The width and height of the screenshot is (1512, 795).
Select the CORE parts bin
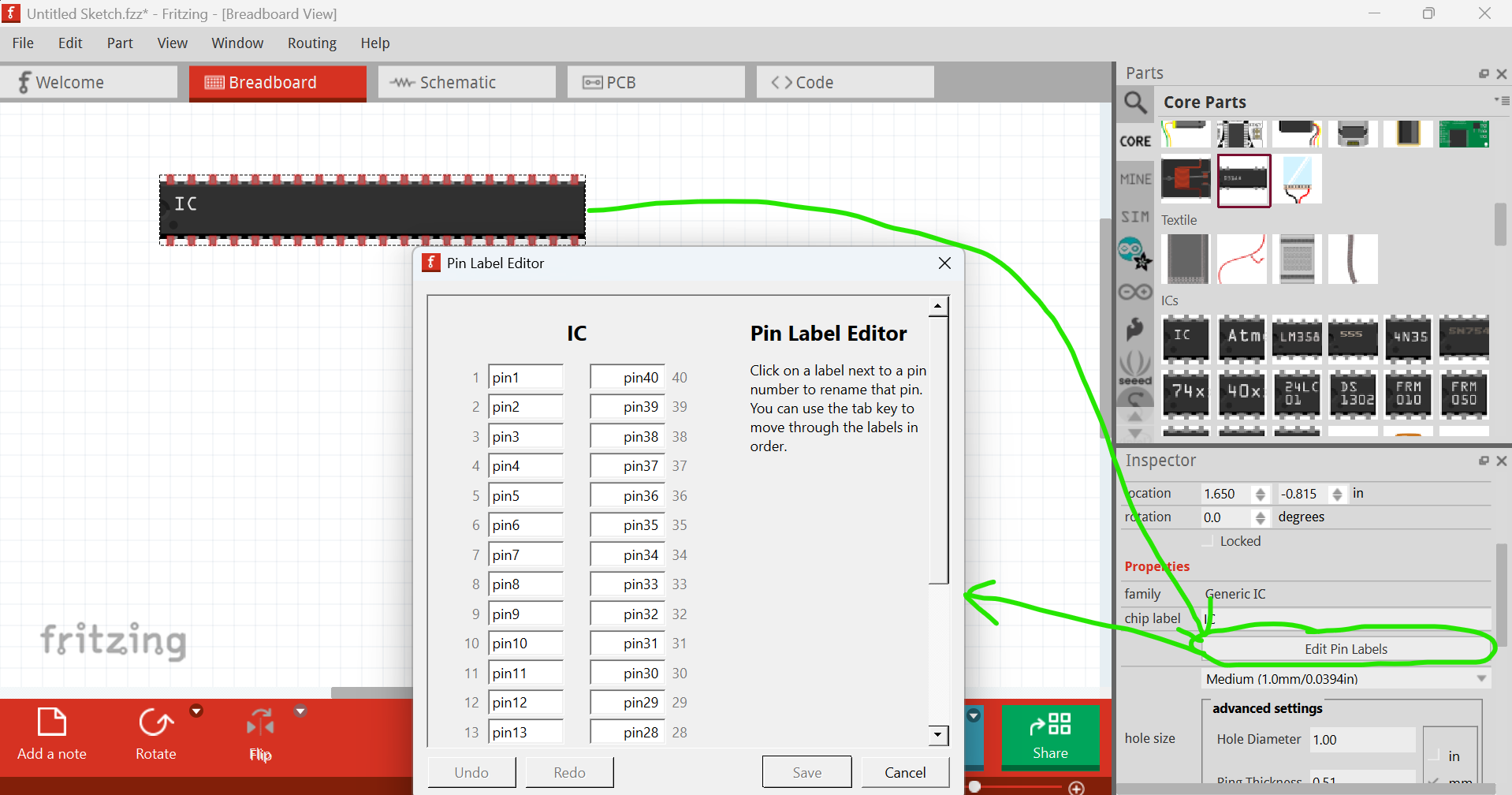tap(1135, 141)
